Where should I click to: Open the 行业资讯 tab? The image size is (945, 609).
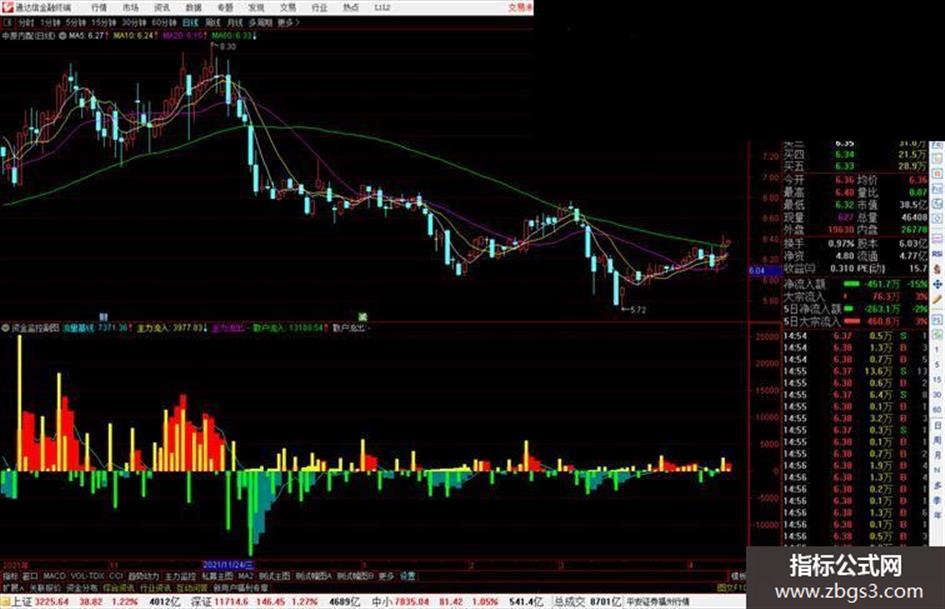click(x=155, y=587)
